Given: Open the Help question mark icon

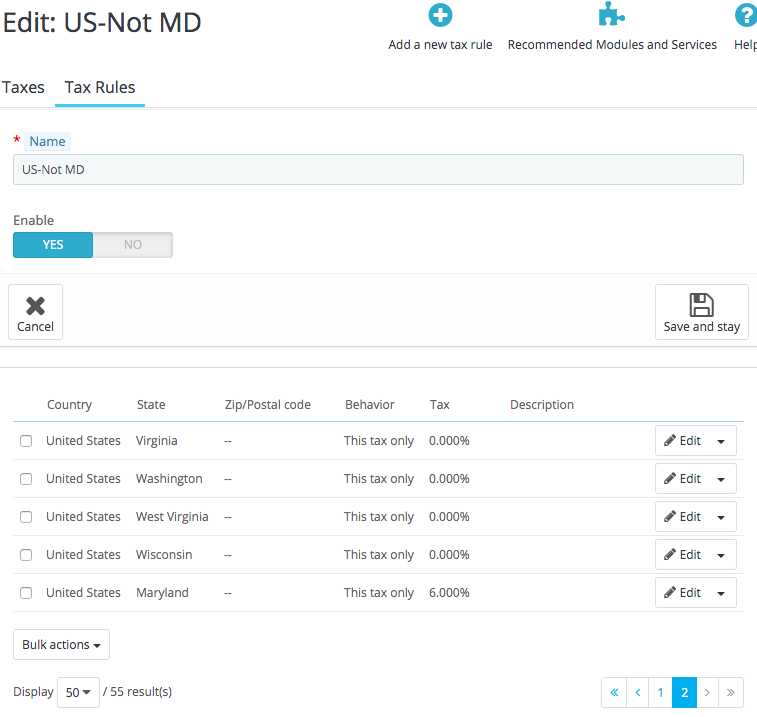Looking at the screenshot, I should (746, 15).
